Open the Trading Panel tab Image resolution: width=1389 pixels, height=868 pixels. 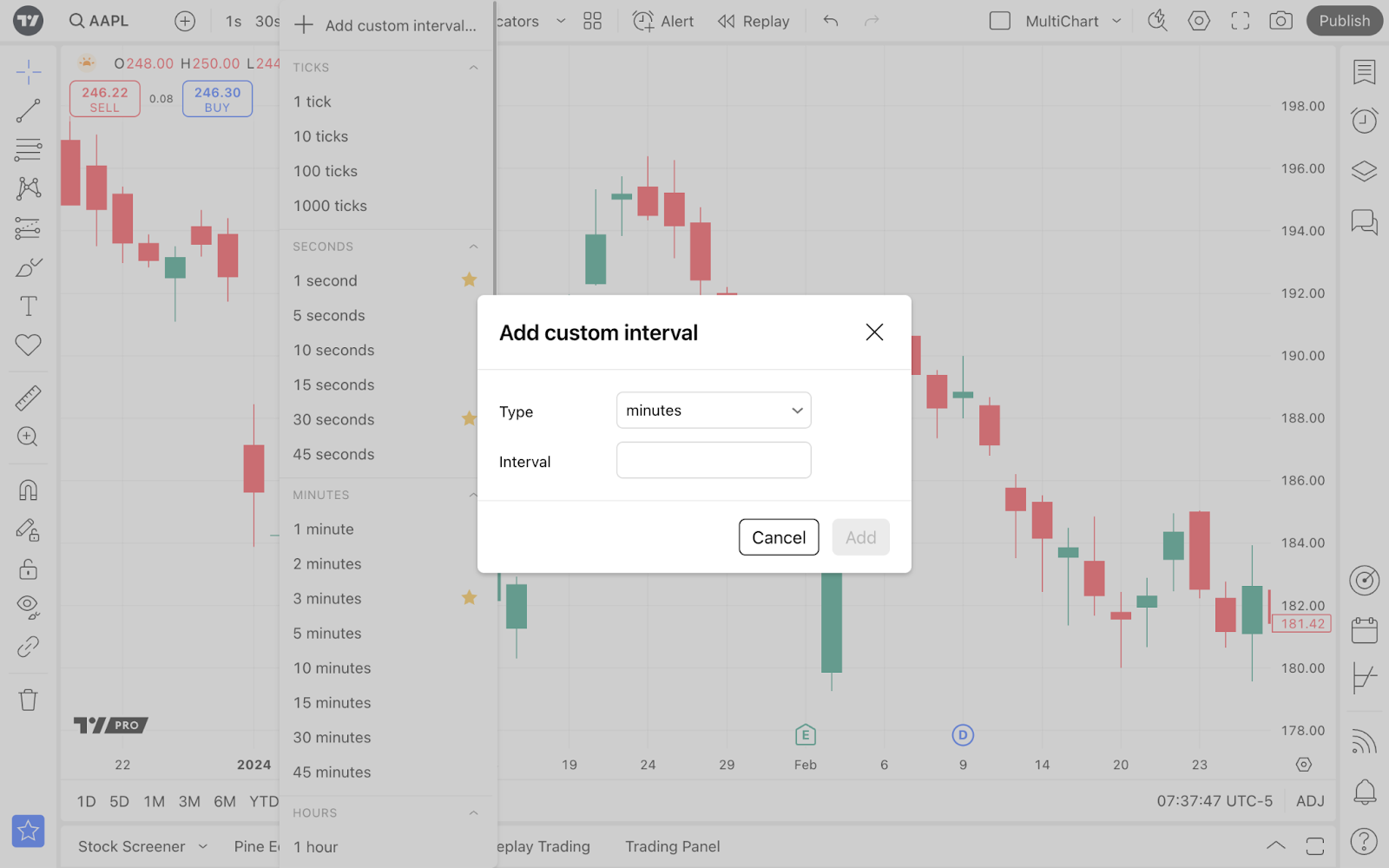[x=672, y=846]
